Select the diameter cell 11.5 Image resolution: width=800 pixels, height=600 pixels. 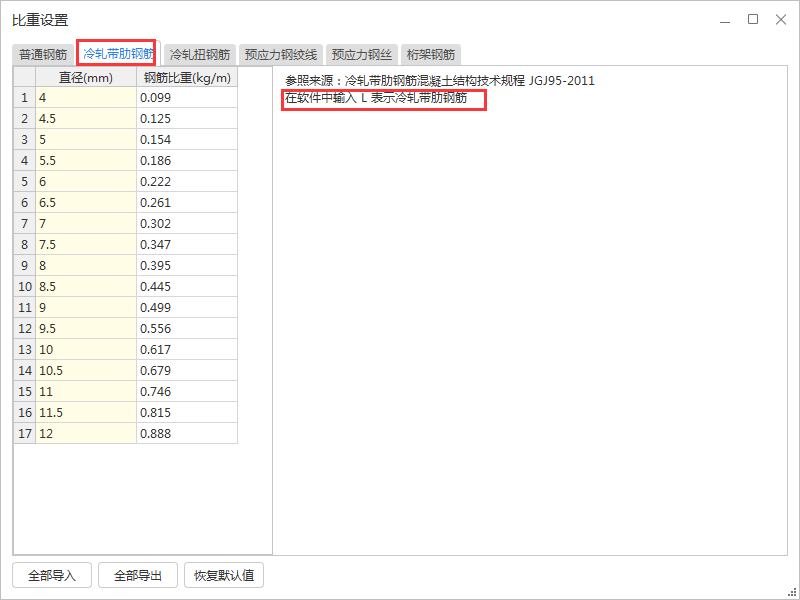click(x=86, y=412)
